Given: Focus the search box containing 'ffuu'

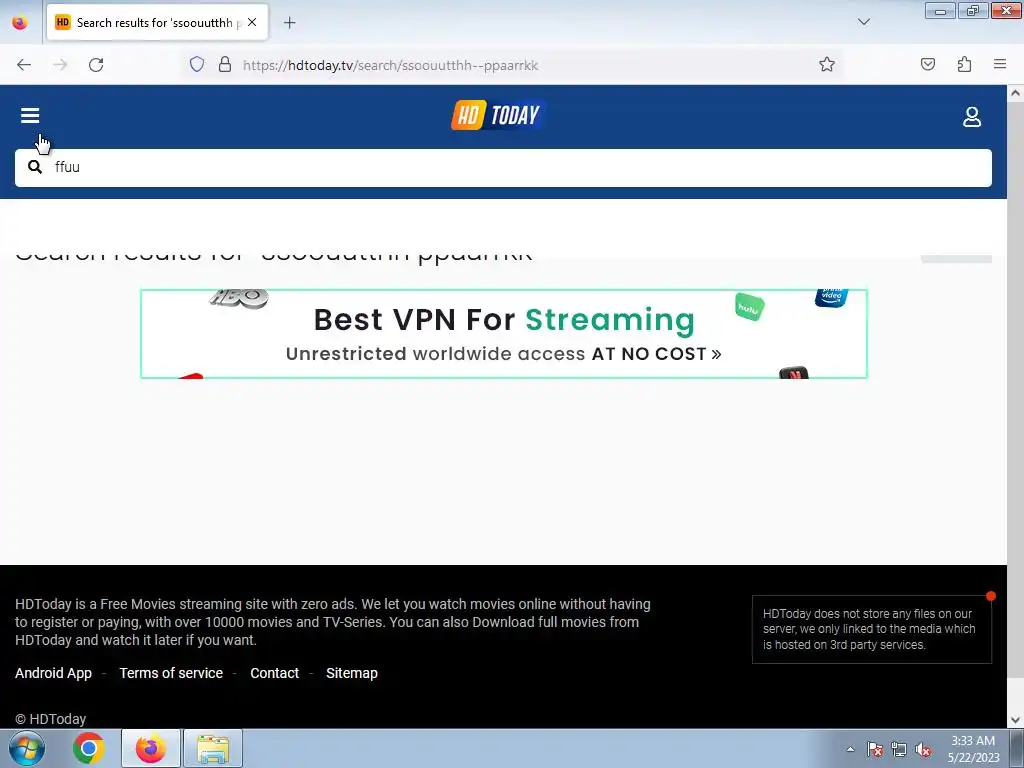Looking at the screenshot, I should tap(503, 167).
